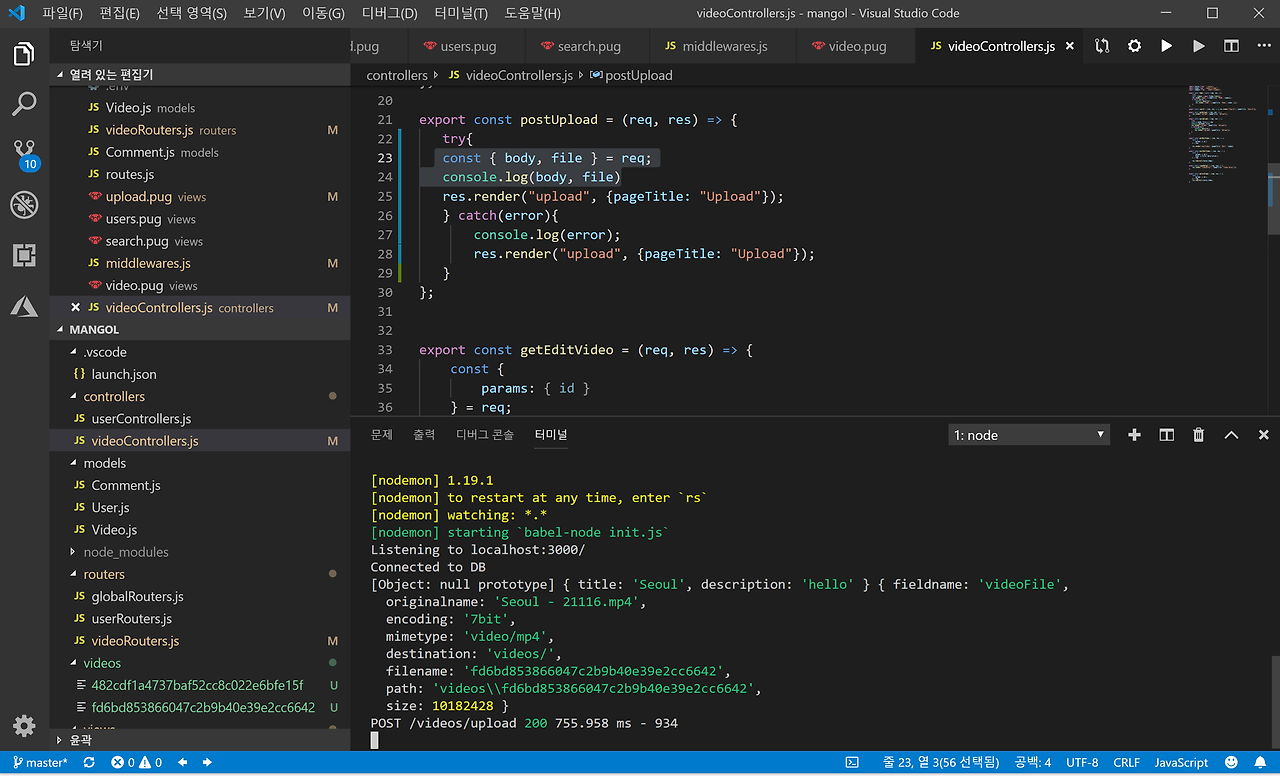Kill terminal with trash icon

click(1198, 435)
